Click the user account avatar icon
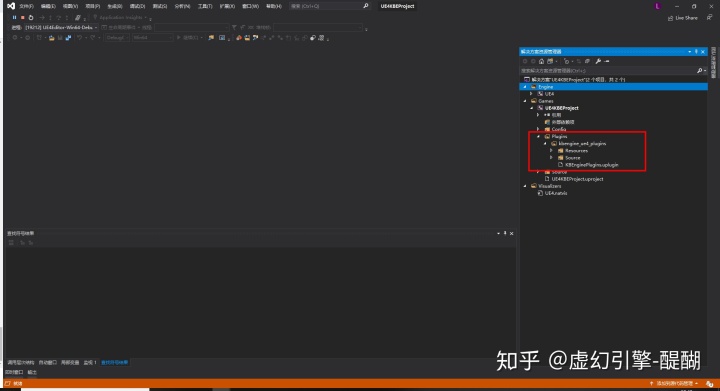Viewport: 720px width, 391px height. click(658, 6)
